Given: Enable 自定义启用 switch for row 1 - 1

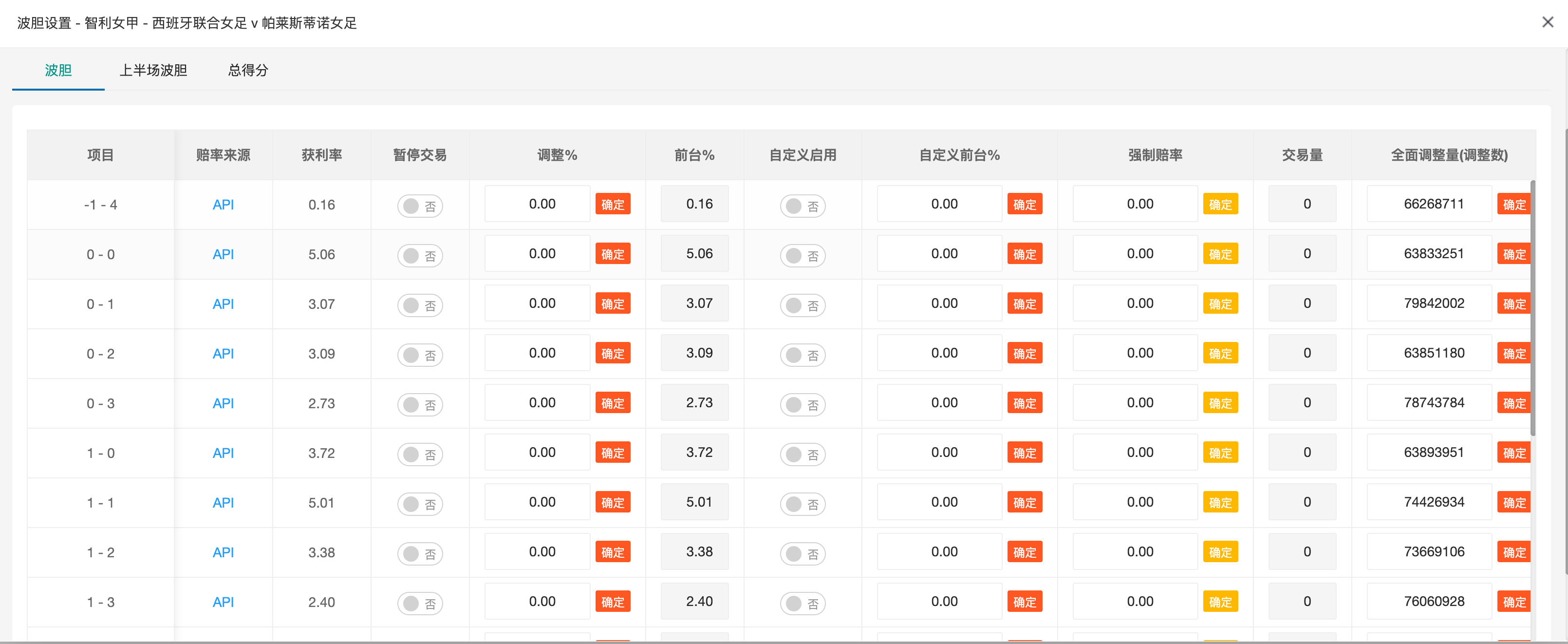Looking at the screenshot, I should pyautogui.click(x=803, y=504).
